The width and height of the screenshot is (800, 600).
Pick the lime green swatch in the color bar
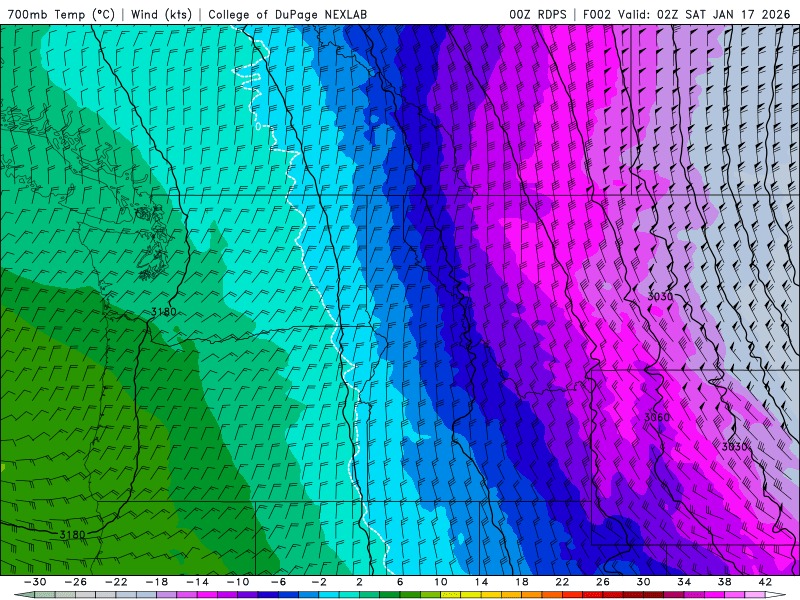[x=430, y=595]
